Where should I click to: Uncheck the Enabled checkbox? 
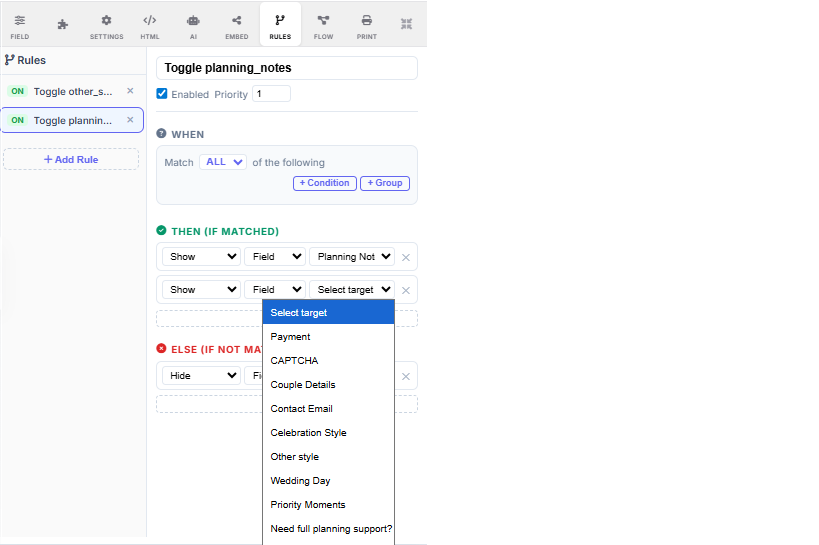pos(162,94)
